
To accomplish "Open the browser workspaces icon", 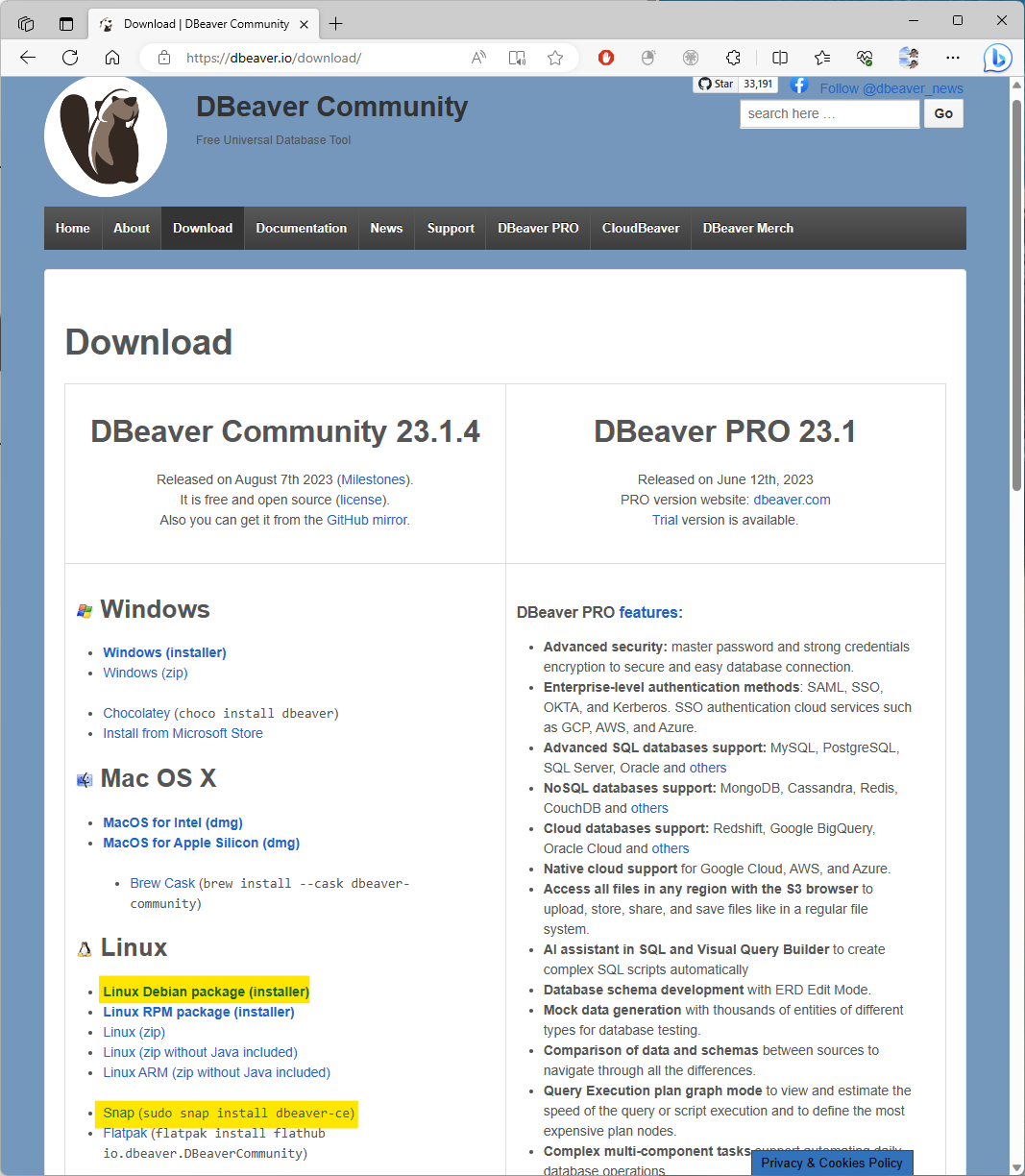I will click(x=26, y=23).
